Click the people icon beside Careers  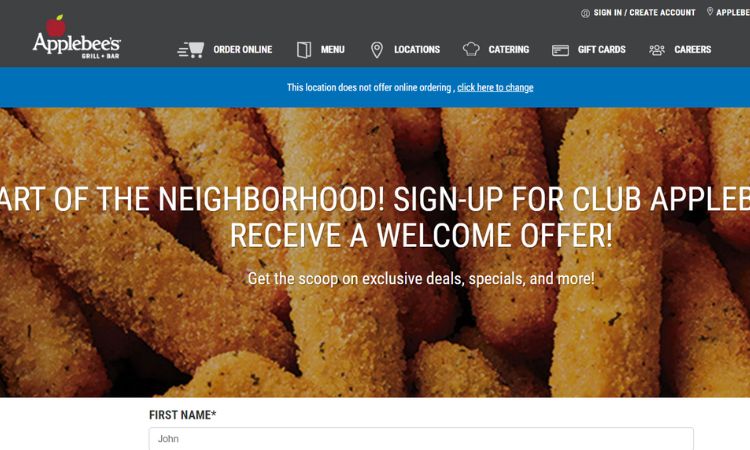pyautogui.click(x=657, y=50)
